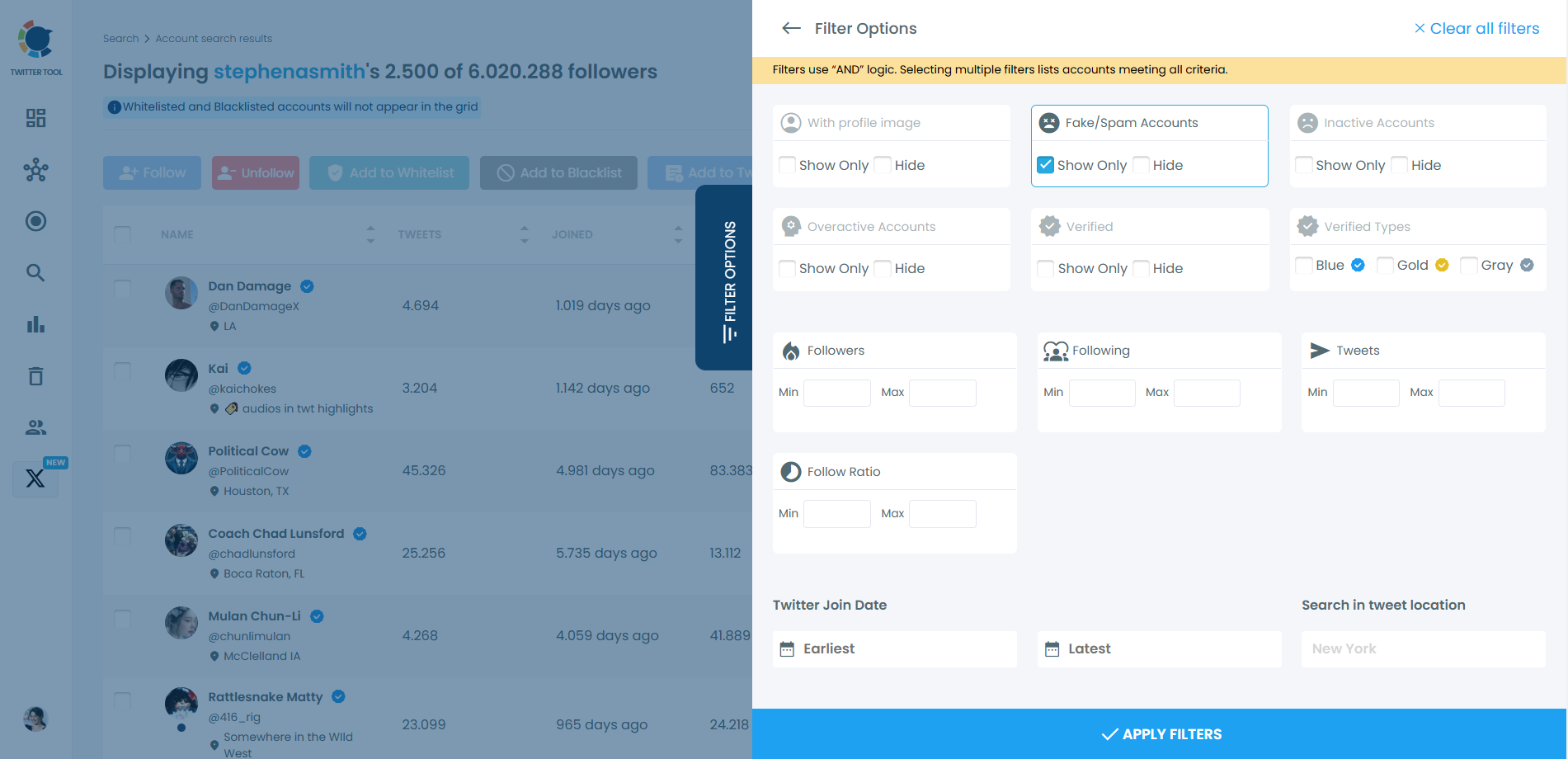Click the Follow Ratio Min input field
The height and width of the screenshot is (759, 1568).
(x=837, y=514)
